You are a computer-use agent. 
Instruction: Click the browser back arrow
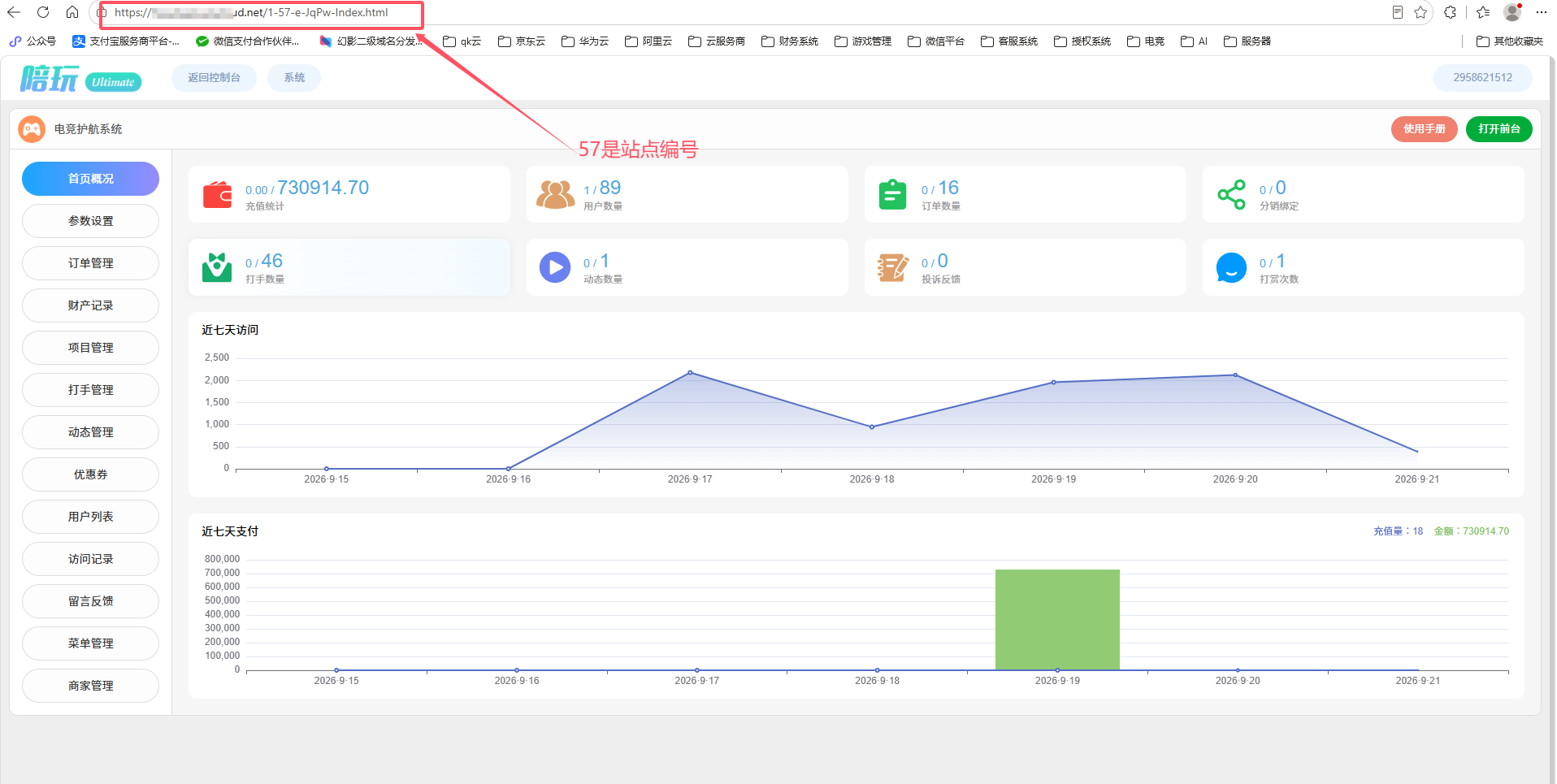pos(14,12)
